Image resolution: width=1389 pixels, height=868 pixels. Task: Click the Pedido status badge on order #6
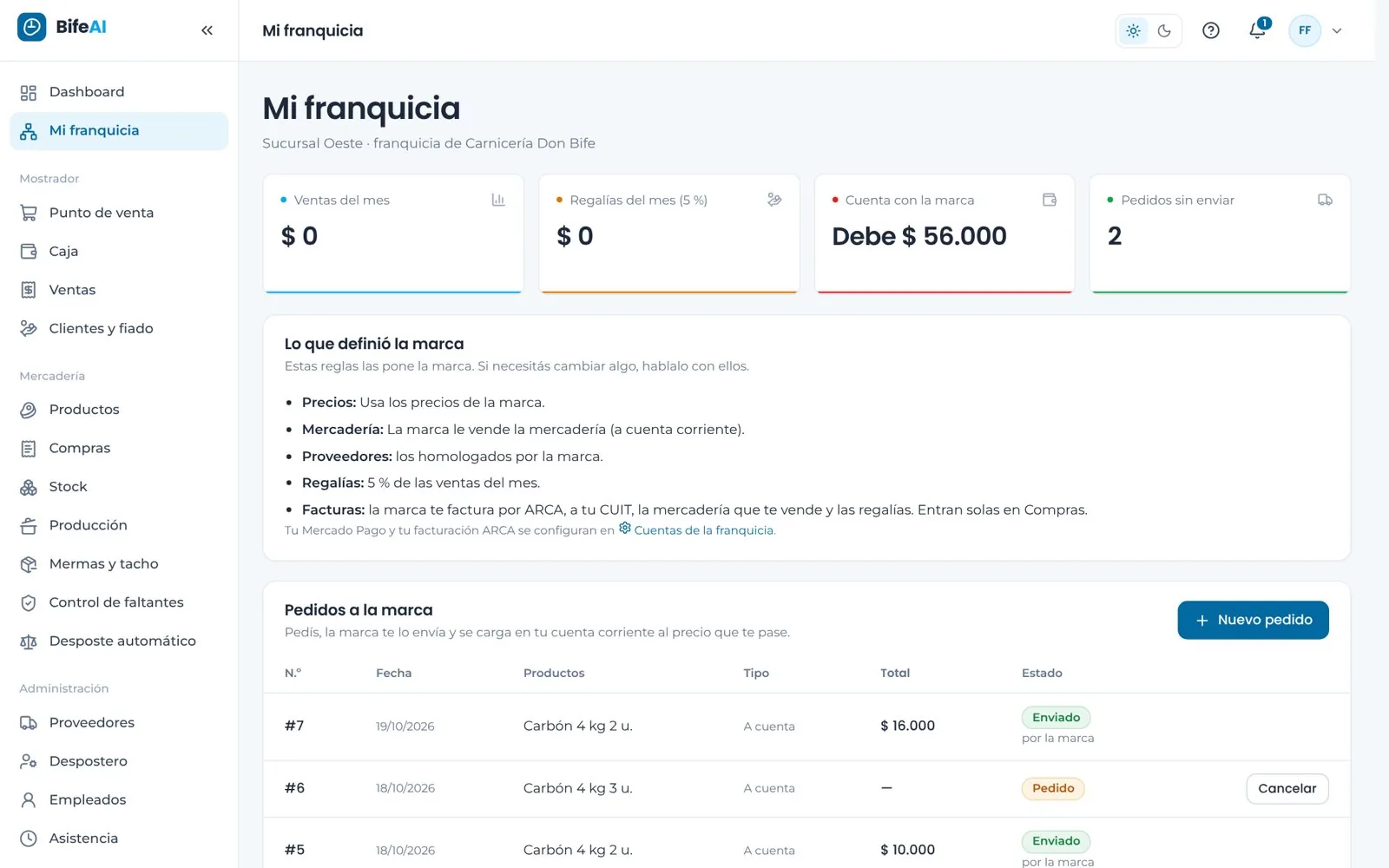tap(1053, 788)
